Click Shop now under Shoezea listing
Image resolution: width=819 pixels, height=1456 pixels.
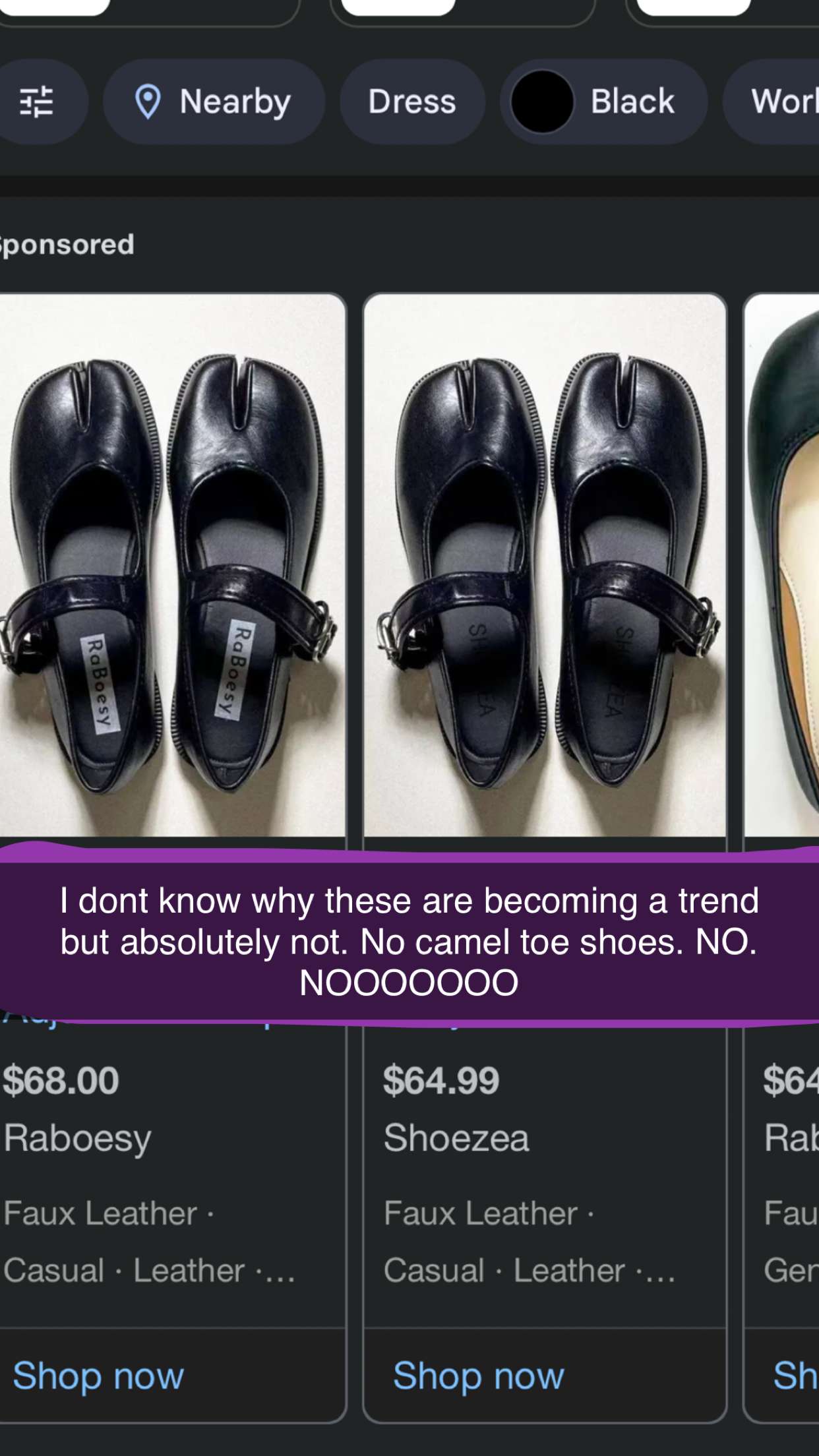click(x=479, y=1376)
